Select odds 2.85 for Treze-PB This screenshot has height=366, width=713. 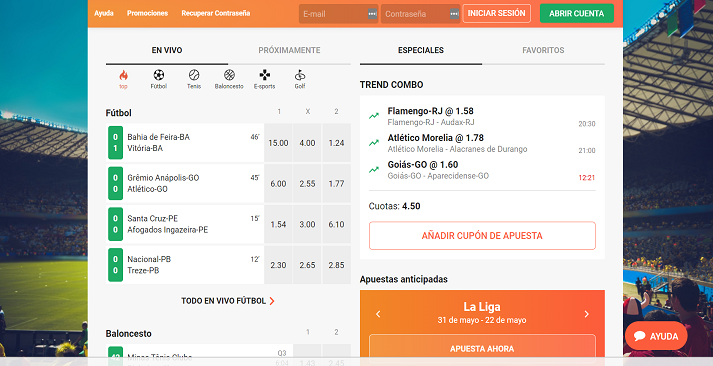[336, 265]
